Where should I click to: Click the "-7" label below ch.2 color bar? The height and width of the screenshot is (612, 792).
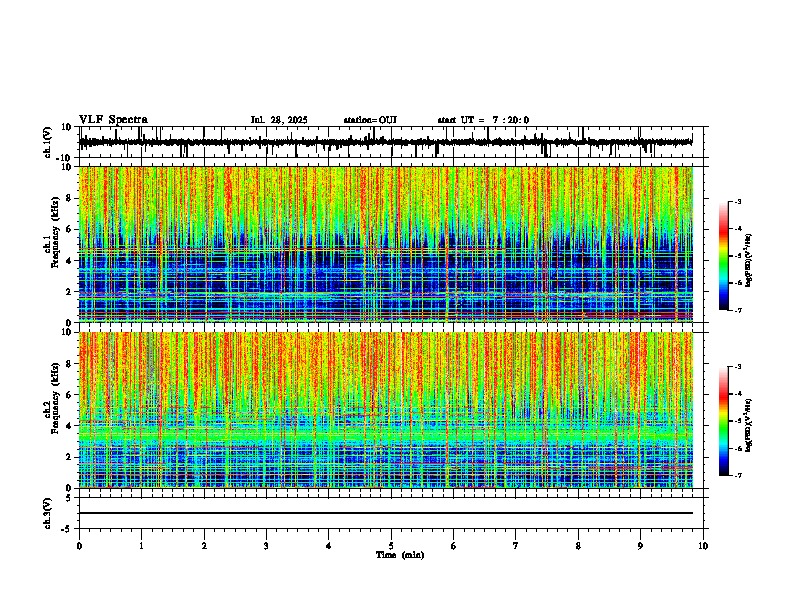coord(738,475)
